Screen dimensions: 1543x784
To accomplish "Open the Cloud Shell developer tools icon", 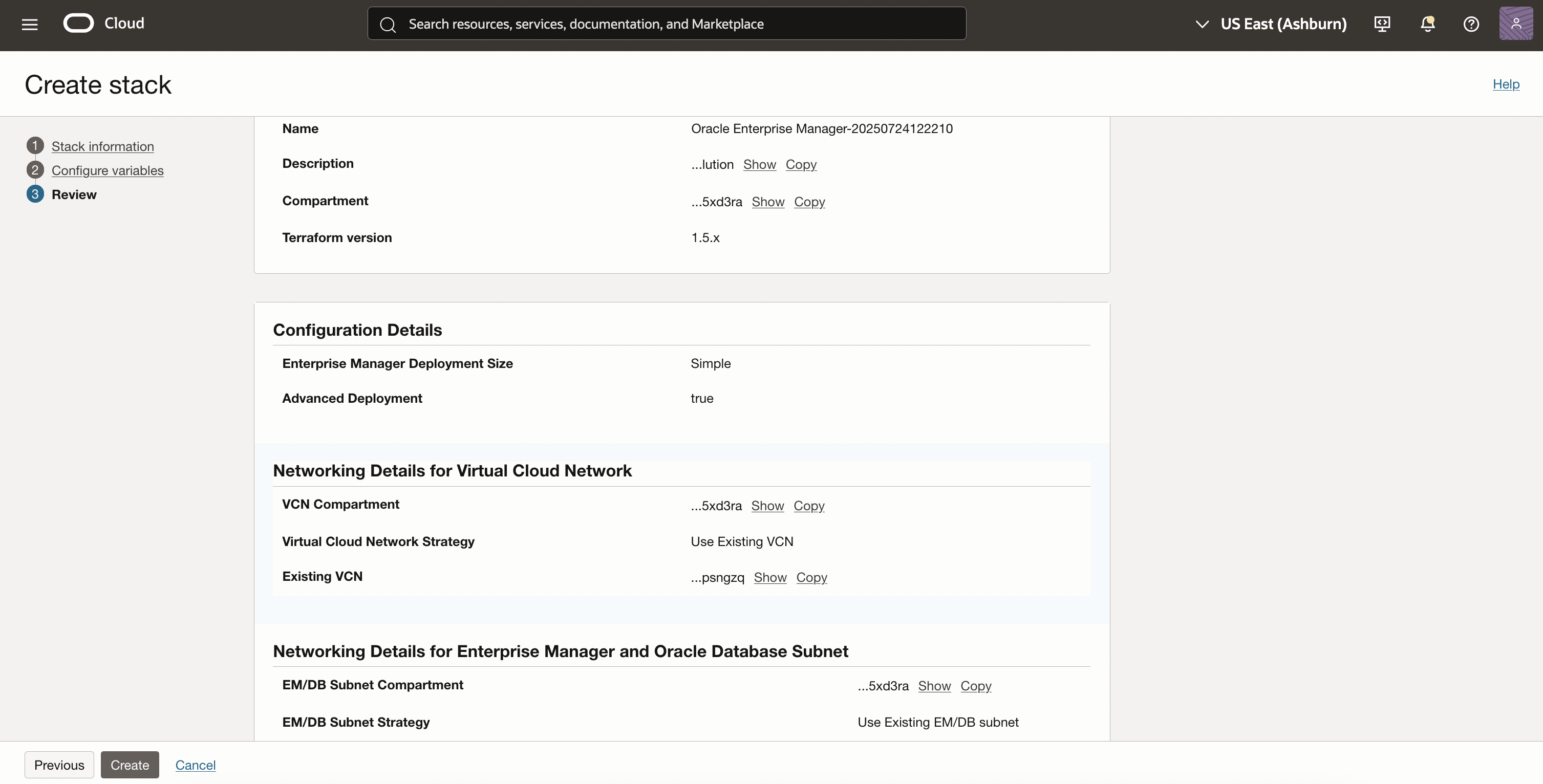I will coord(1382,24).
